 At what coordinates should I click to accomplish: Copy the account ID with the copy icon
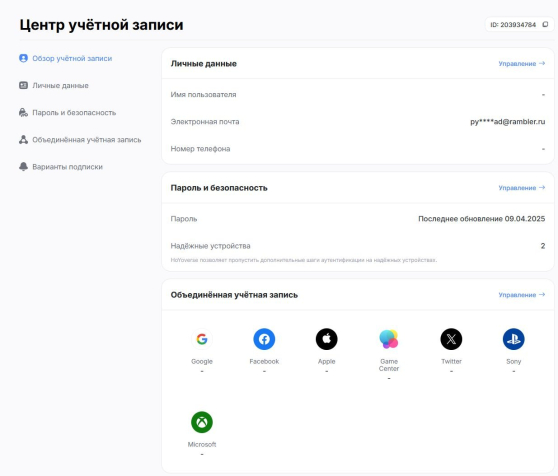click(545, 25)
